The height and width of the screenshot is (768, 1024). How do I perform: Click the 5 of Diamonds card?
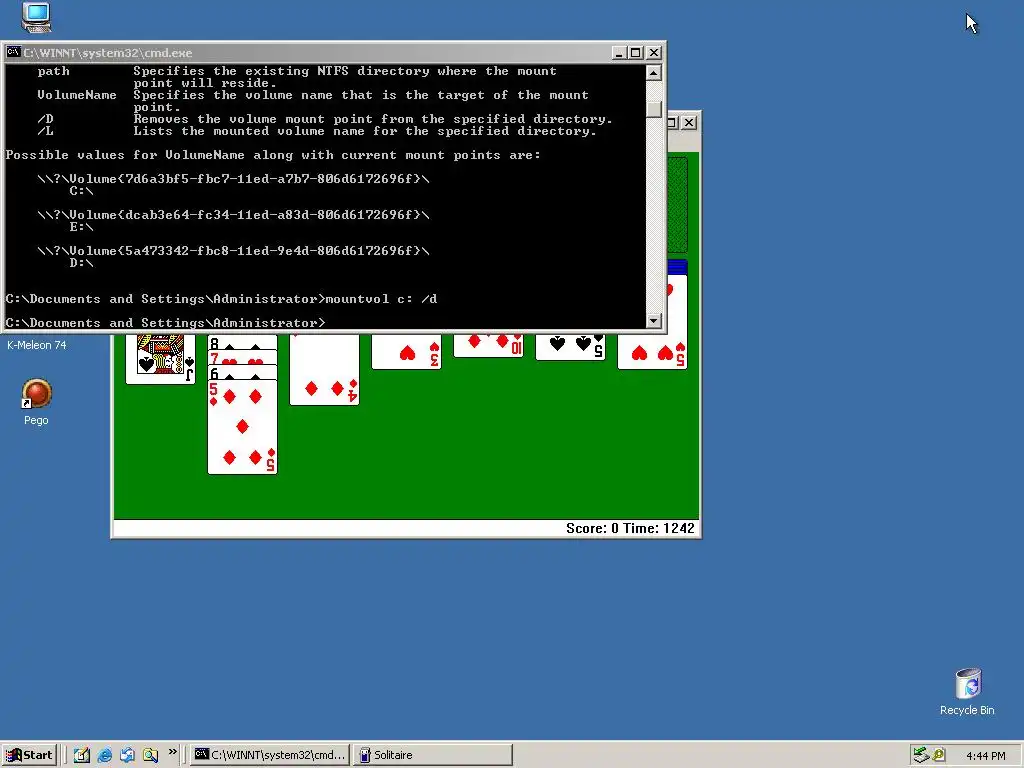tap(242, 427)
